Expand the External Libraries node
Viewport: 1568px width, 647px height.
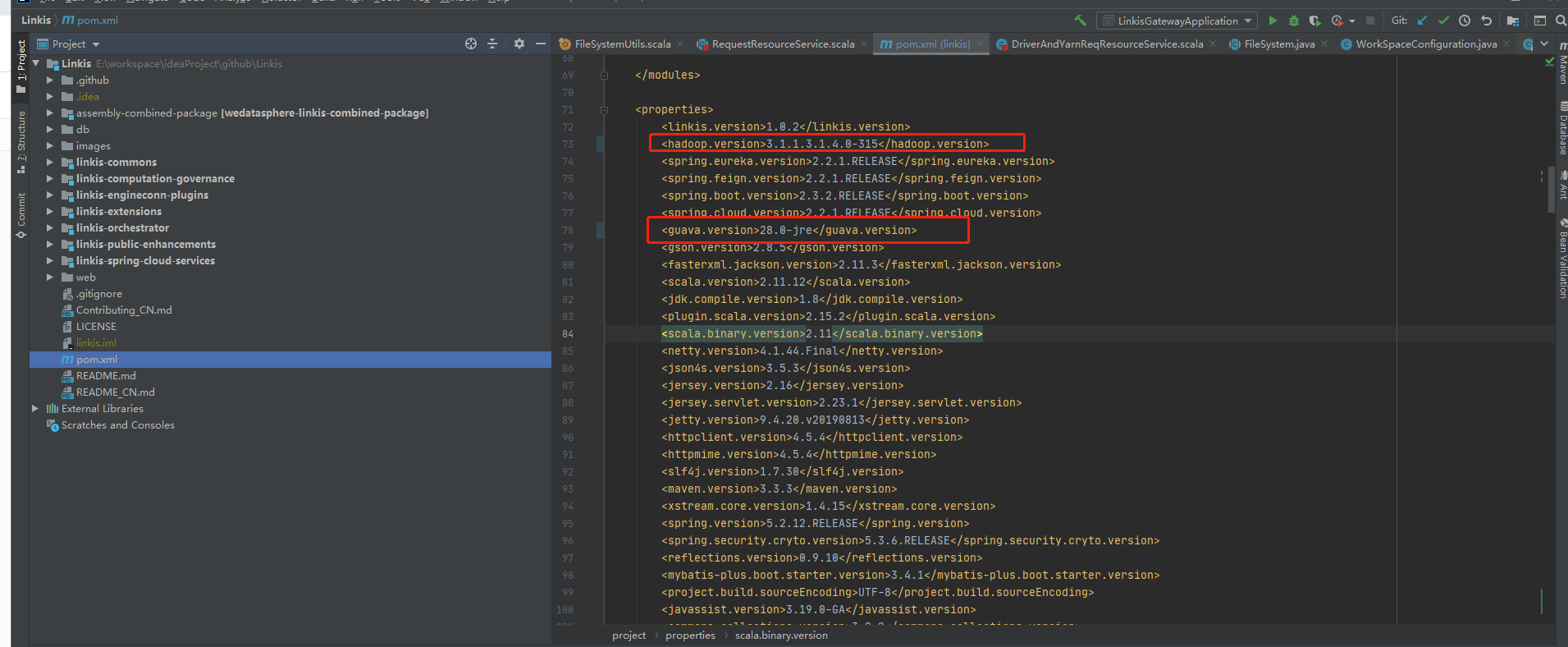pos(35,409)
